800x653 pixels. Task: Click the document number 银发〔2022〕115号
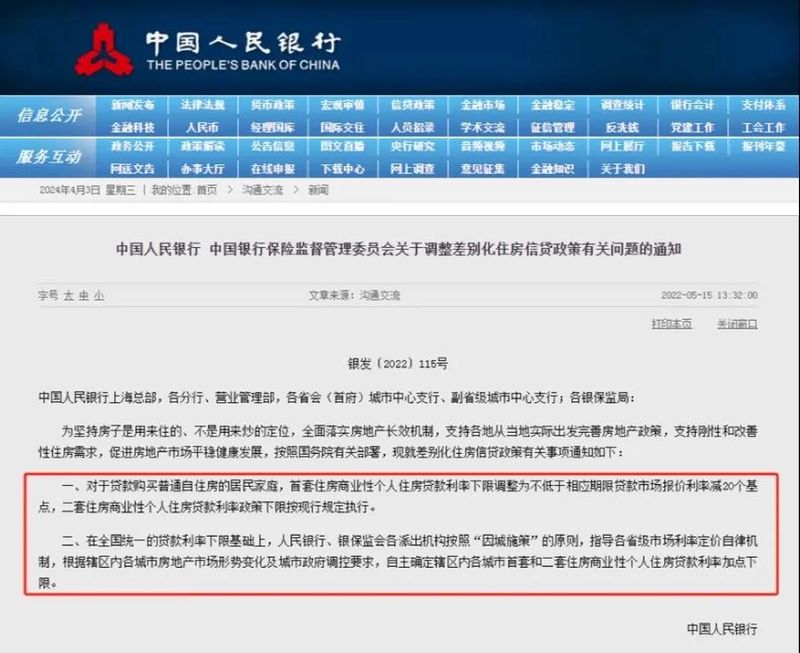397,364
